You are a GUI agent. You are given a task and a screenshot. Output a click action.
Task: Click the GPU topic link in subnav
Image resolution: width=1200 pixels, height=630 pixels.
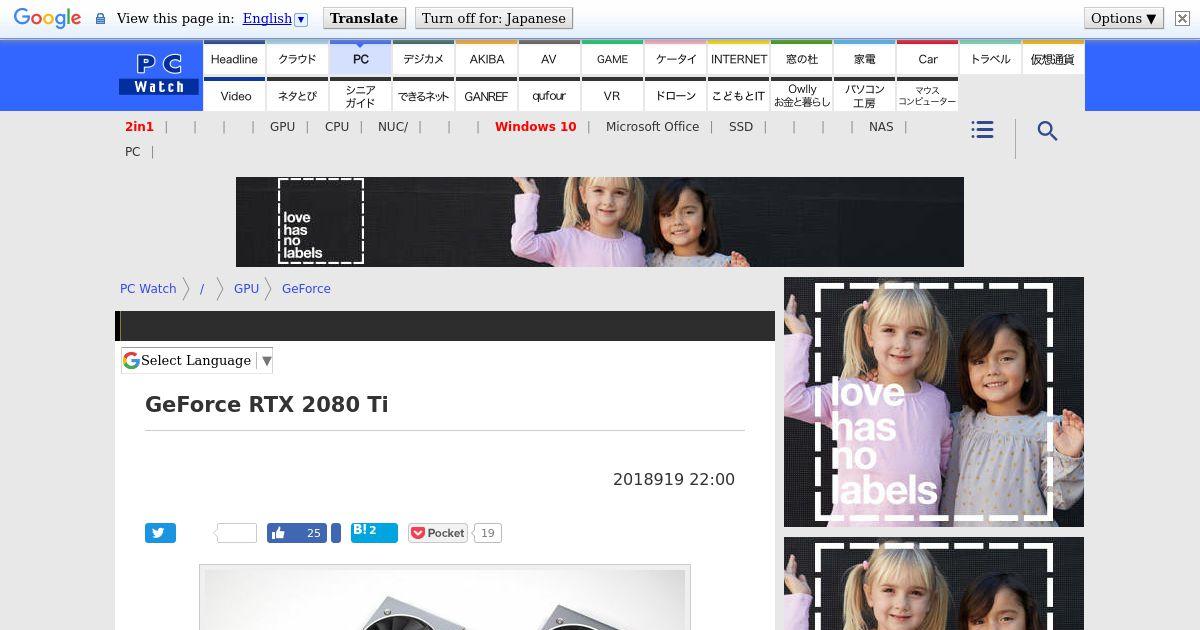click(x=282, y=126)
